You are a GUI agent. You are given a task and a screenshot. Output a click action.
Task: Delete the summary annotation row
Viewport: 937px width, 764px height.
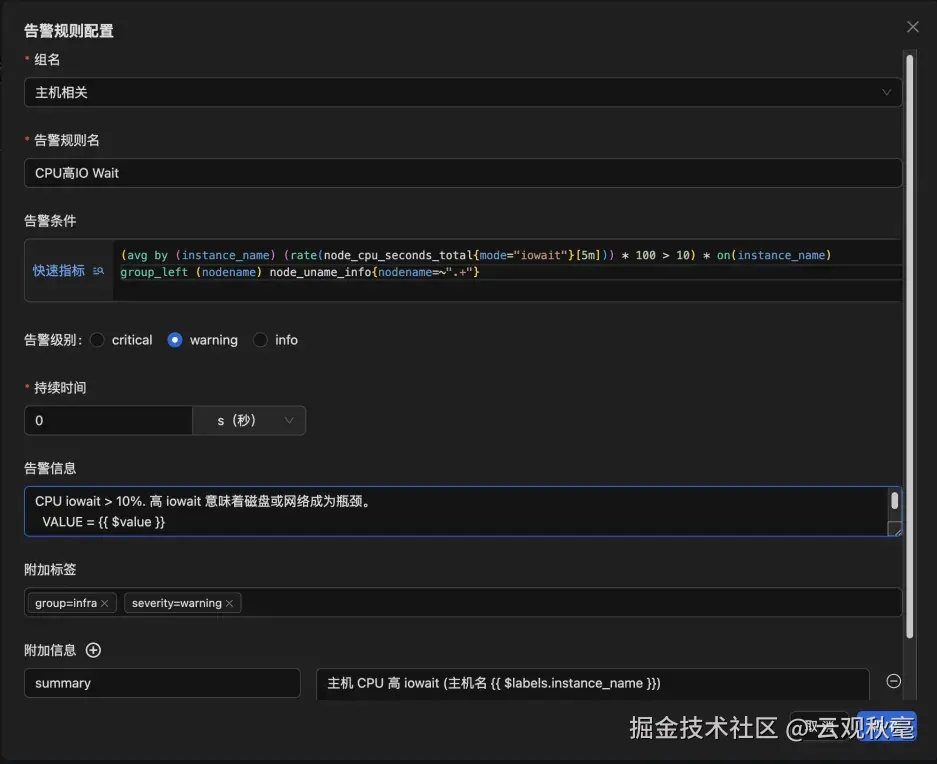(893, 681)
